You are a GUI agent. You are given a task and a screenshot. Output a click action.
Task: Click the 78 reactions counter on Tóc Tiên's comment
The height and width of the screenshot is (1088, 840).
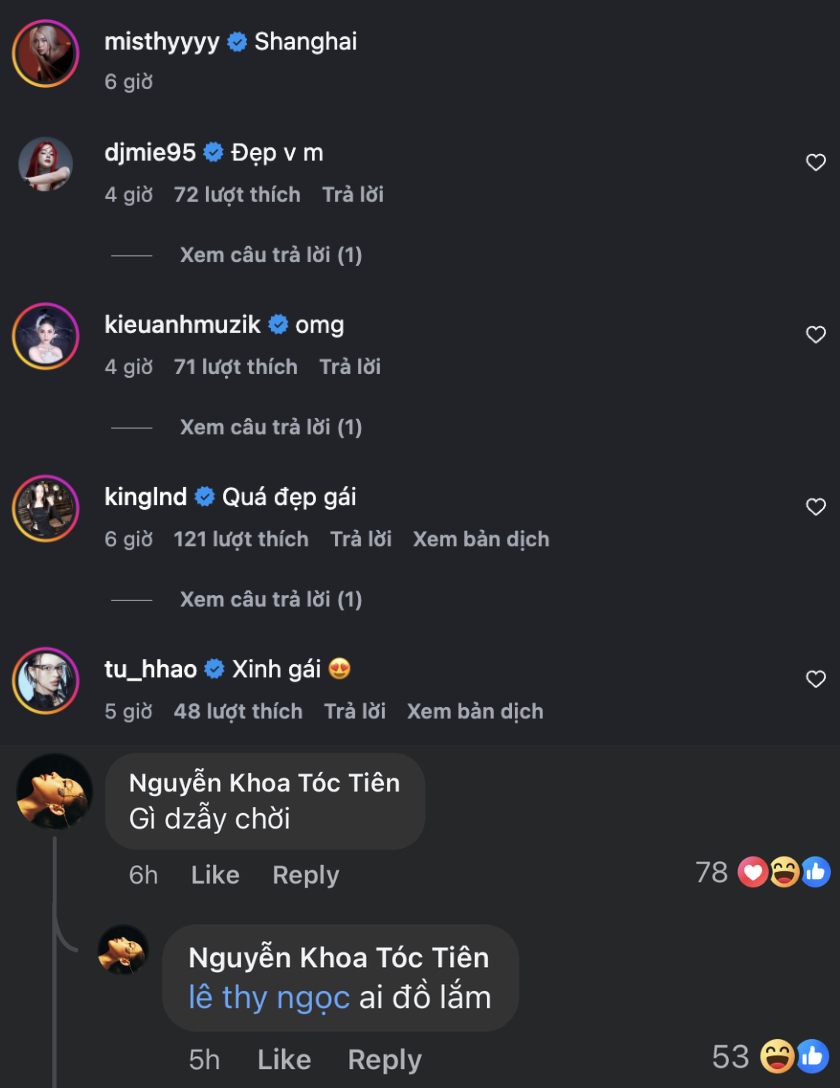click(712, 872)
